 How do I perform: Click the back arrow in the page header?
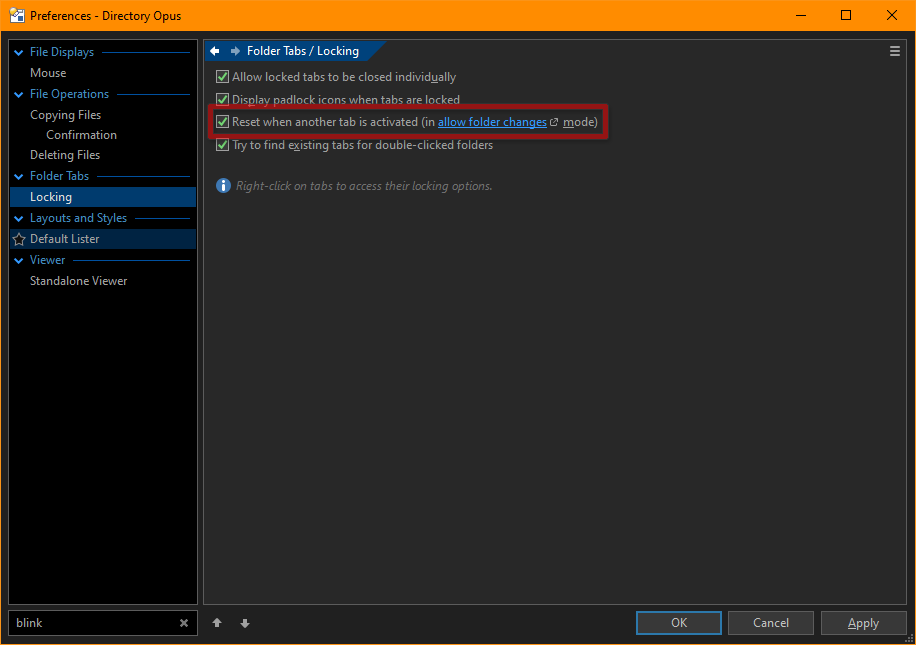215,51
